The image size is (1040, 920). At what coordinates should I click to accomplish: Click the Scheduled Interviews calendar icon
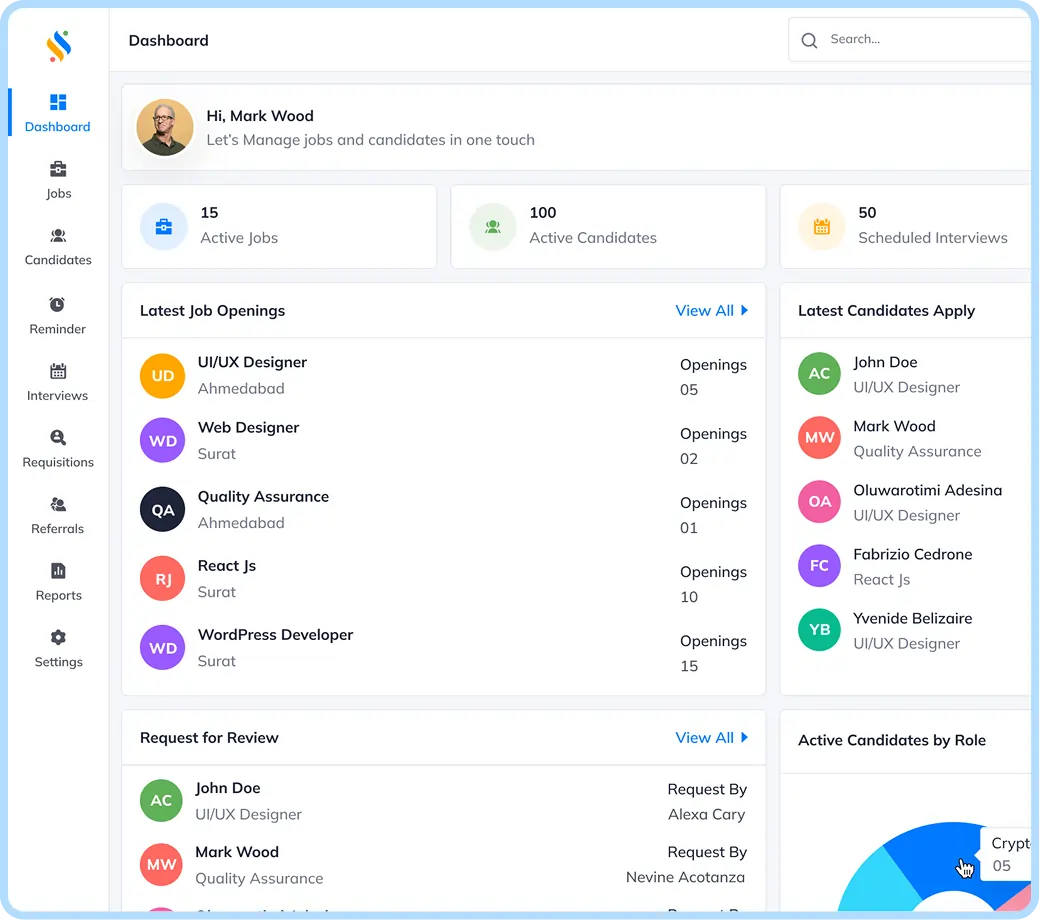[822, 227]
